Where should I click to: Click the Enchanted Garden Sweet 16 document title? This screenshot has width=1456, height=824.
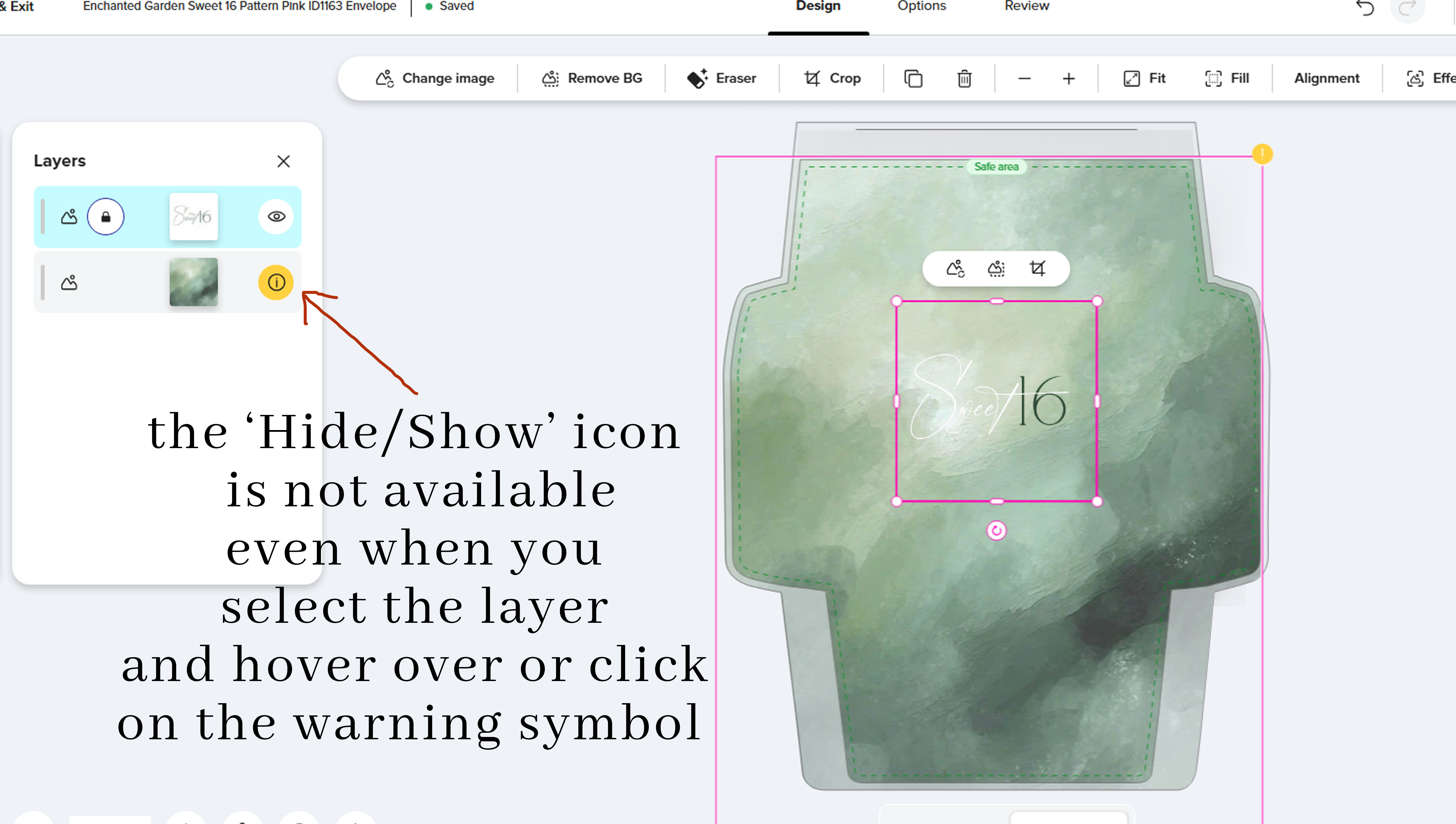click(239, 6)
